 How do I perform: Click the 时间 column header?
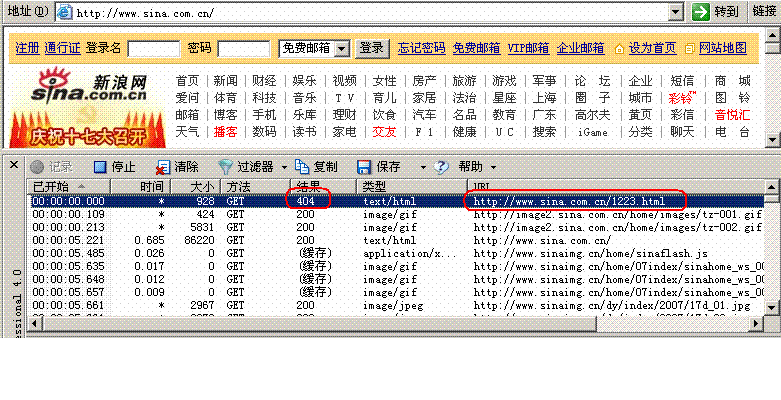click(140, 186)
